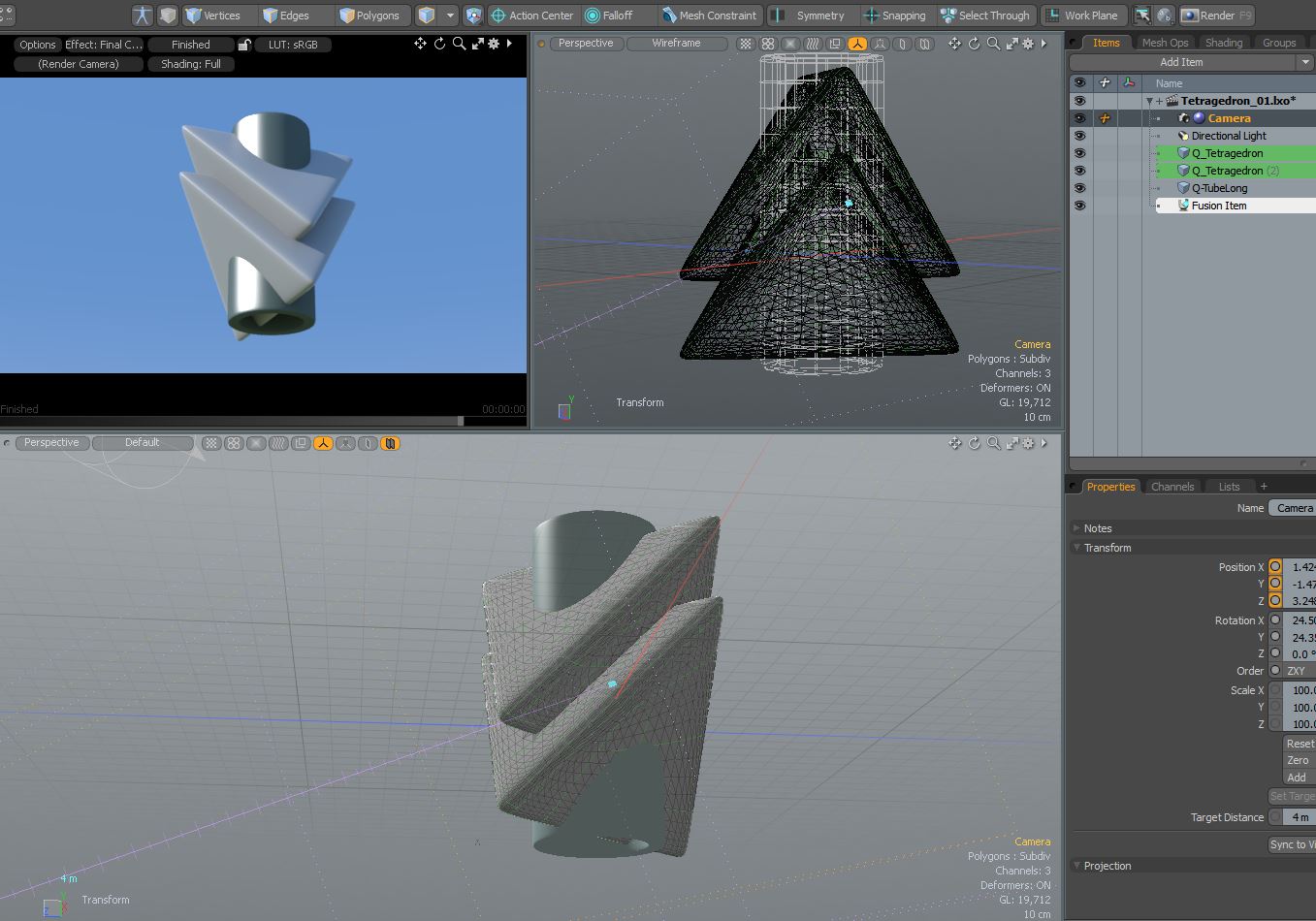Click the rotate icon in bottom viewport header
This screenshot has height=921, width=1316.
[975, 443]
